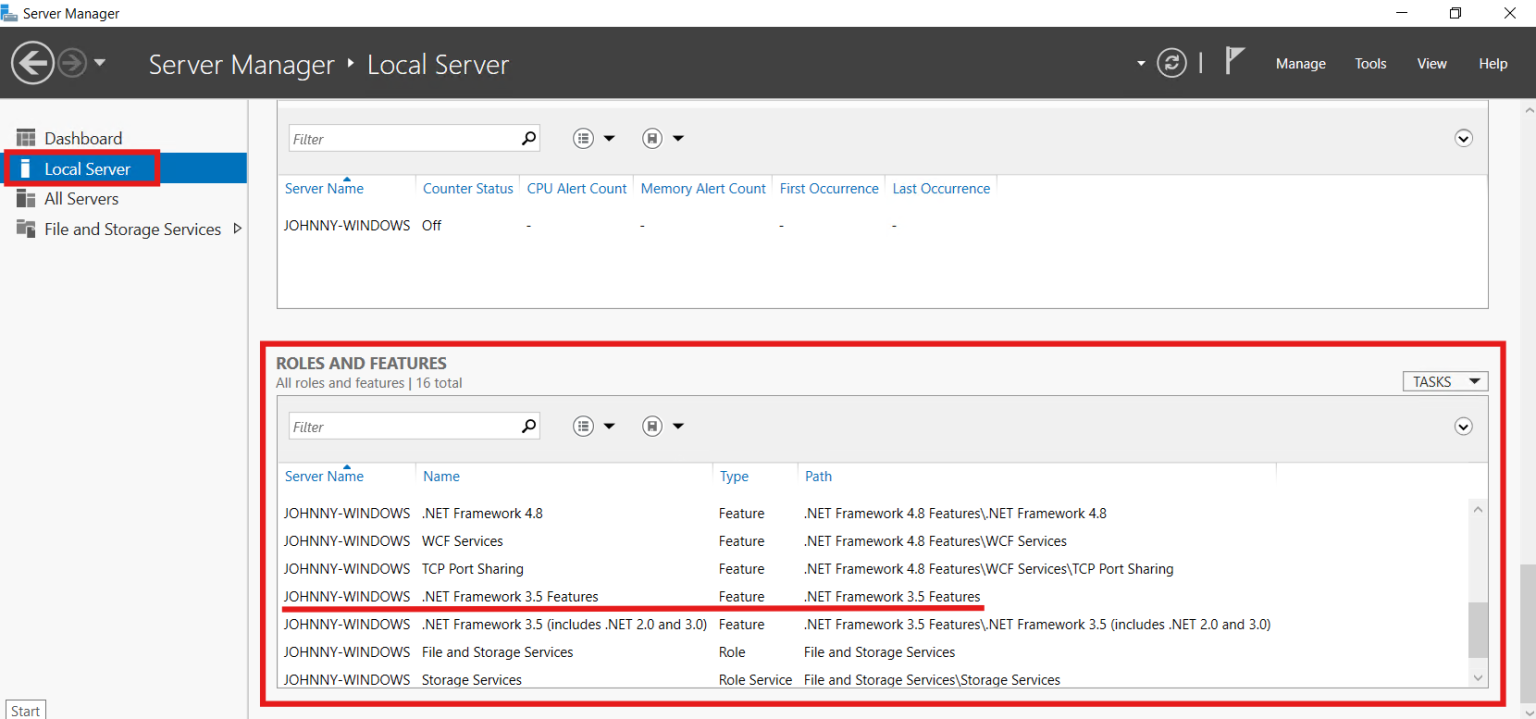Click the forward navigation arrow

coord(70,62)
